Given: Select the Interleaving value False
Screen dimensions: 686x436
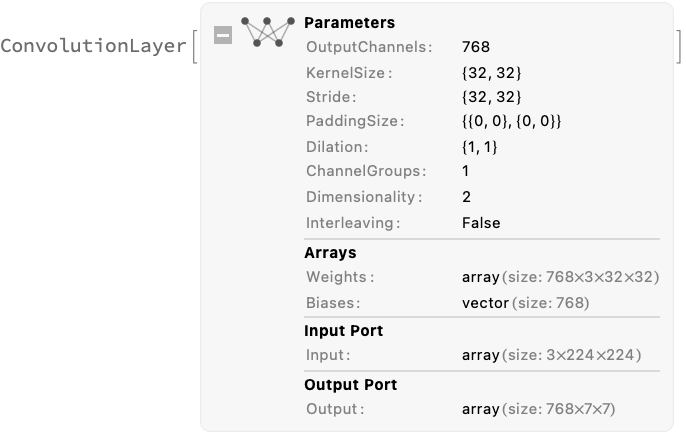Looking at the screenshot, I should (481, 223).
